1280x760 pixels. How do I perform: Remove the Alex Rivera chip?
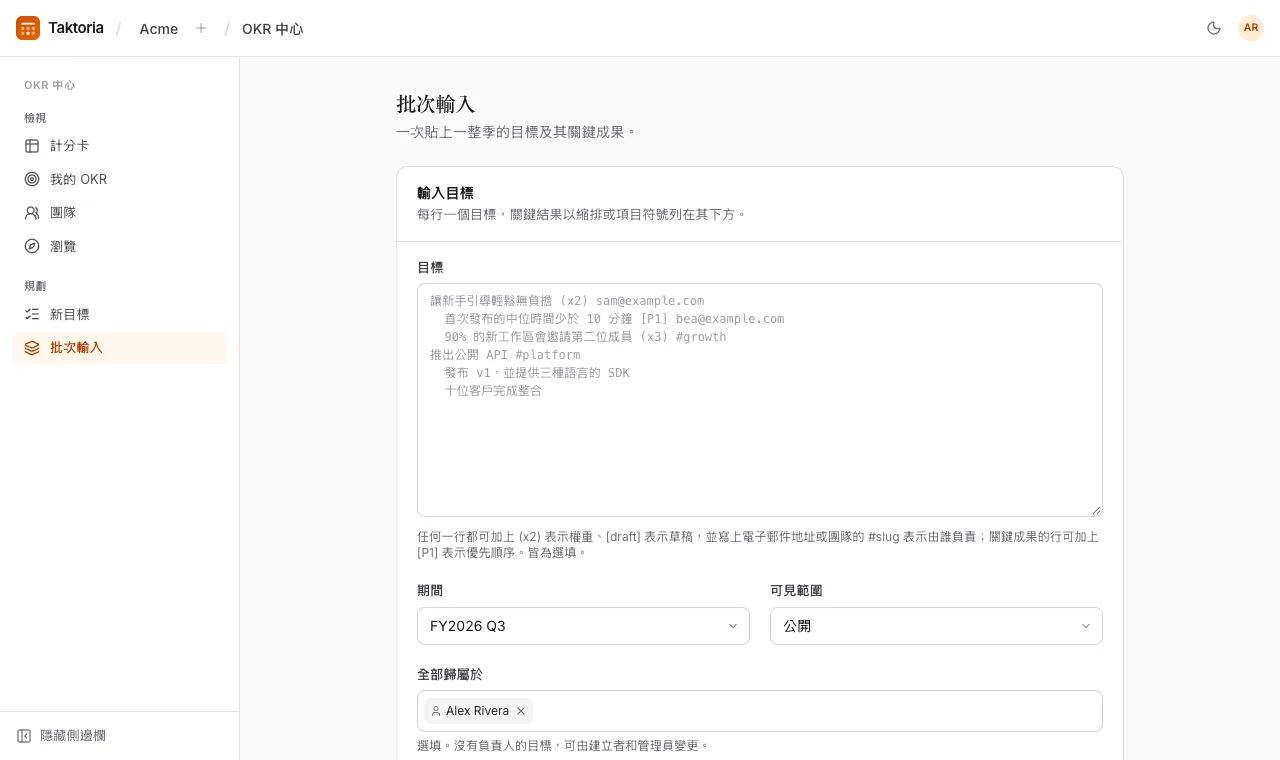click(x=521, y=711)
